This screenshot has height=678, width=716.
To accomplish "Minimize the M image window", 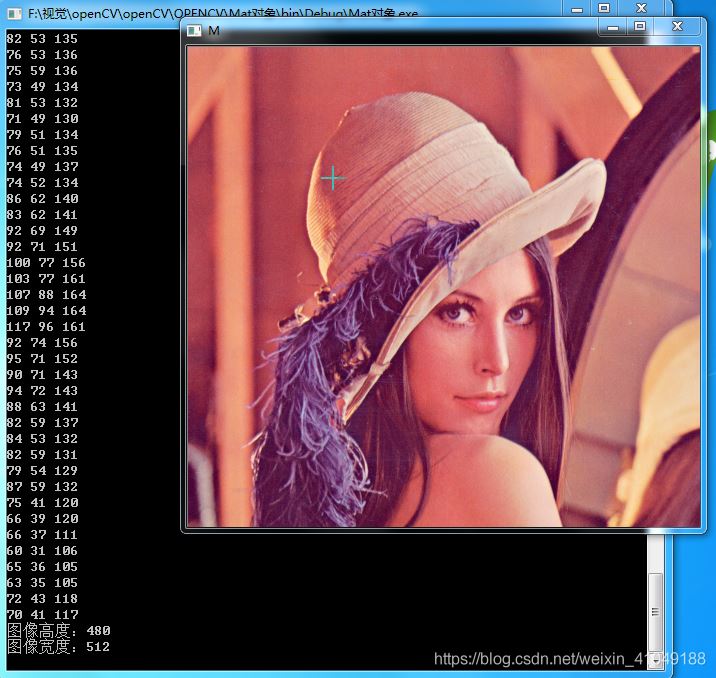I will [613, 27].
